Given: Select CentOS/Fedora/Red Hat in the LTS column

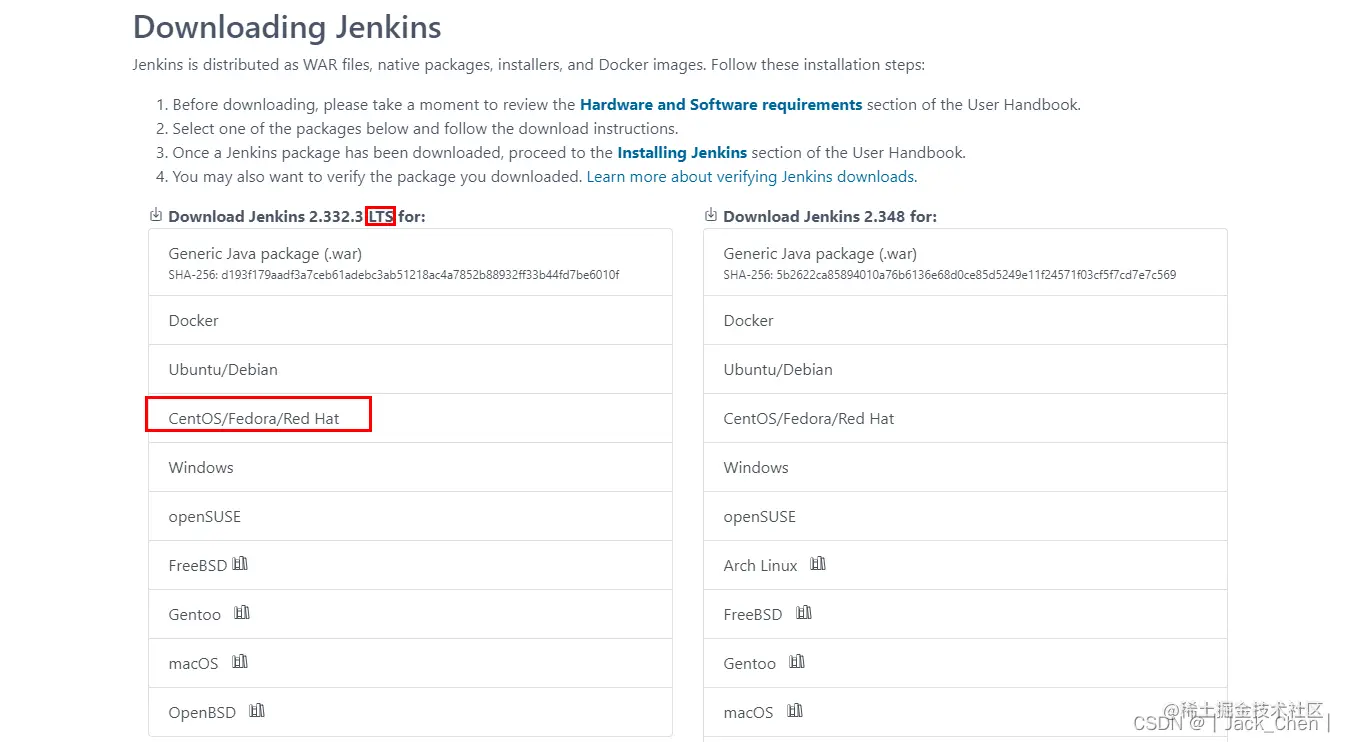Looking at the screenshot, I should 410,418.
